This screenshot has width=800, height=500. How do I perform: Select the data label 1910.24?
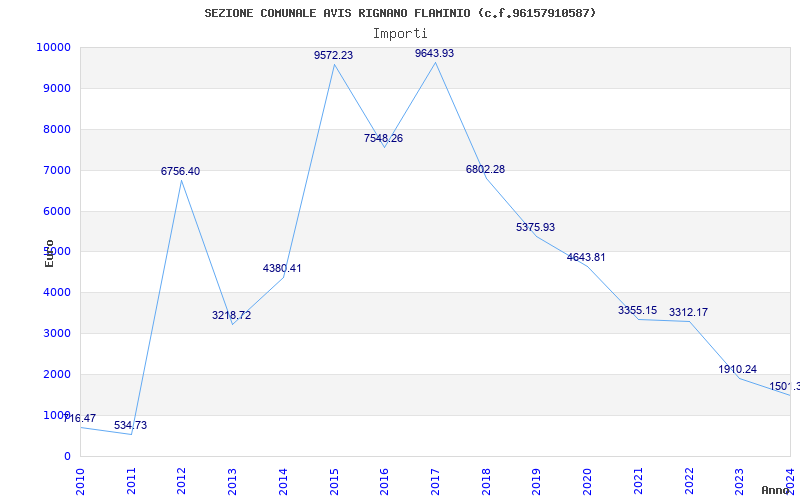click(738, 369)
